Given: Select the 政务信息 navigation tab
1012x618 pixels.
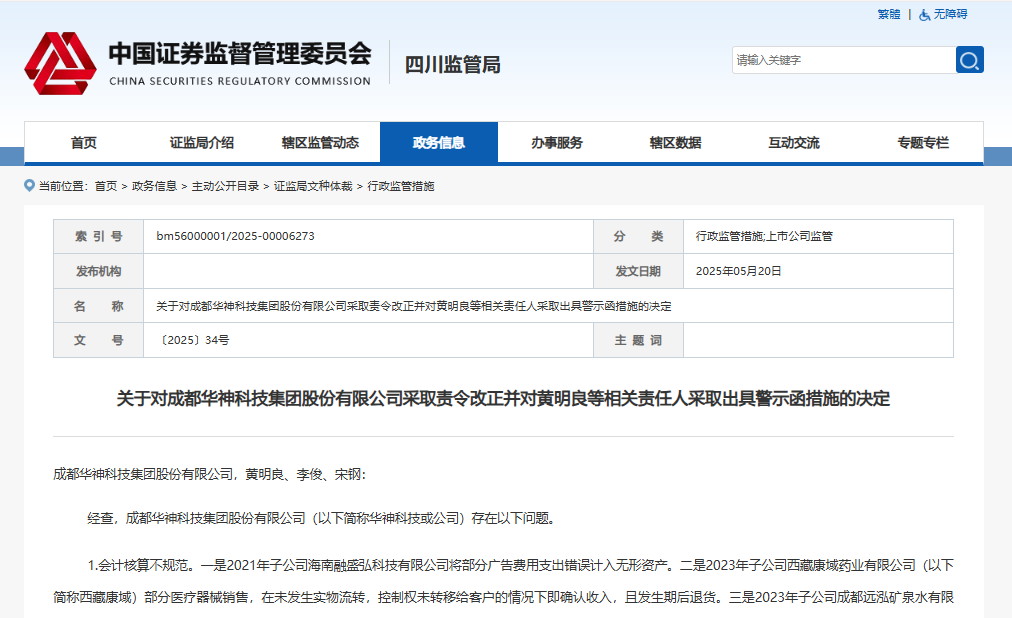Looking at the screenshot, I should [439, 143].
